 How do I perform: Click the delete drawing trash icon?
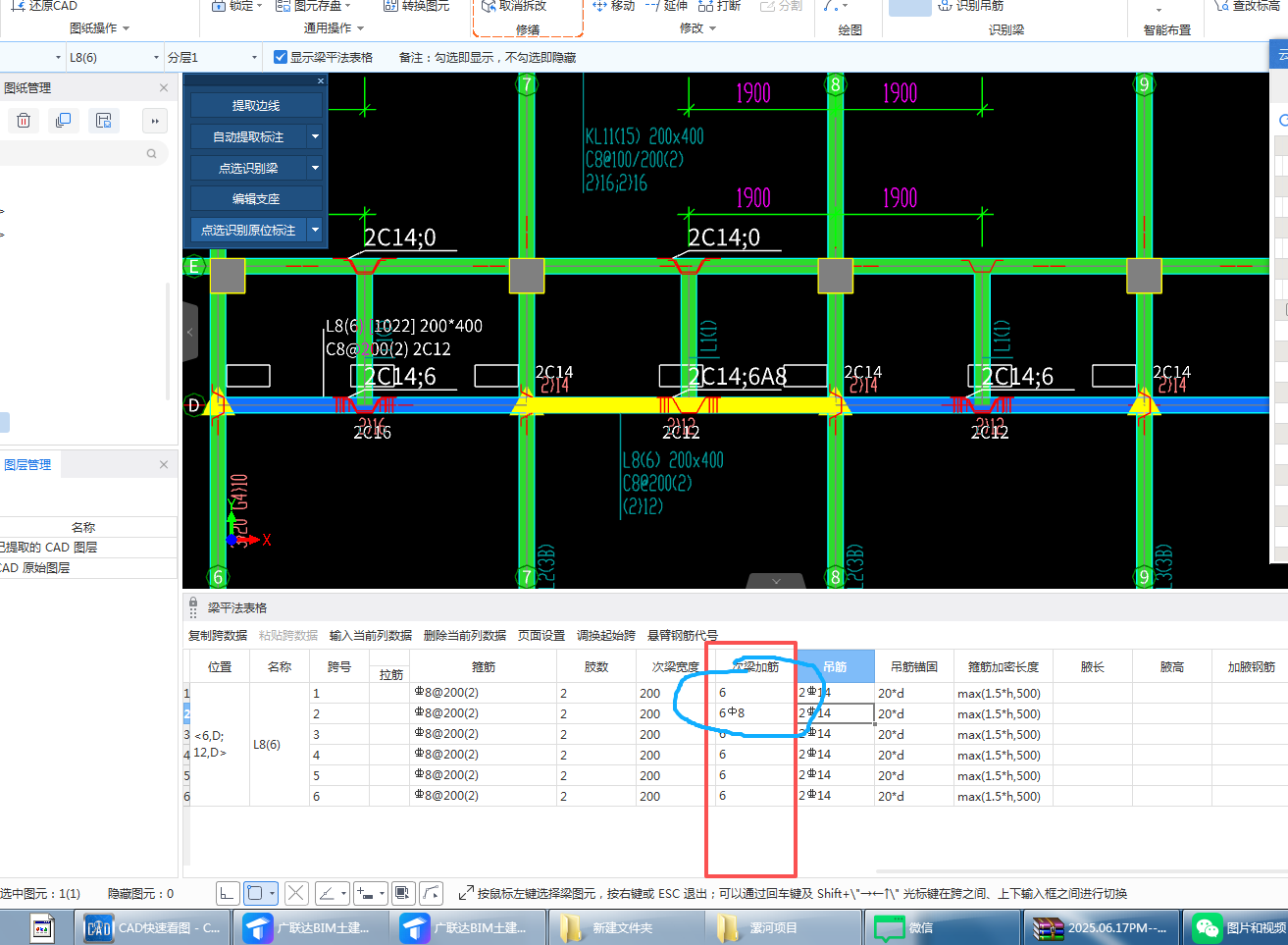[24, 121]
